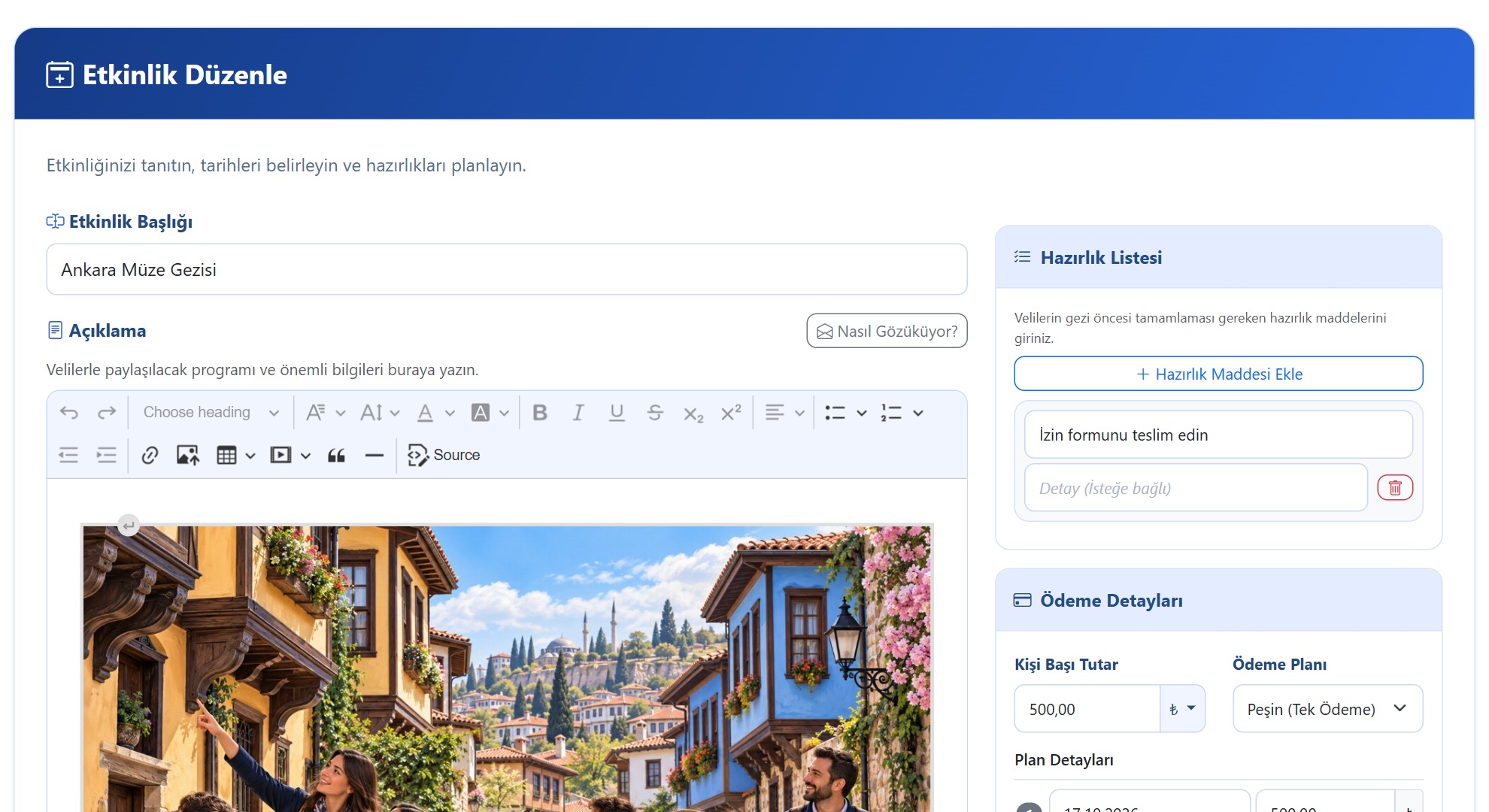Viewport: 1489px width, 812px height.
Task: Decrease indent in editor
Action: pyautogui.click(x=68, y=455)
